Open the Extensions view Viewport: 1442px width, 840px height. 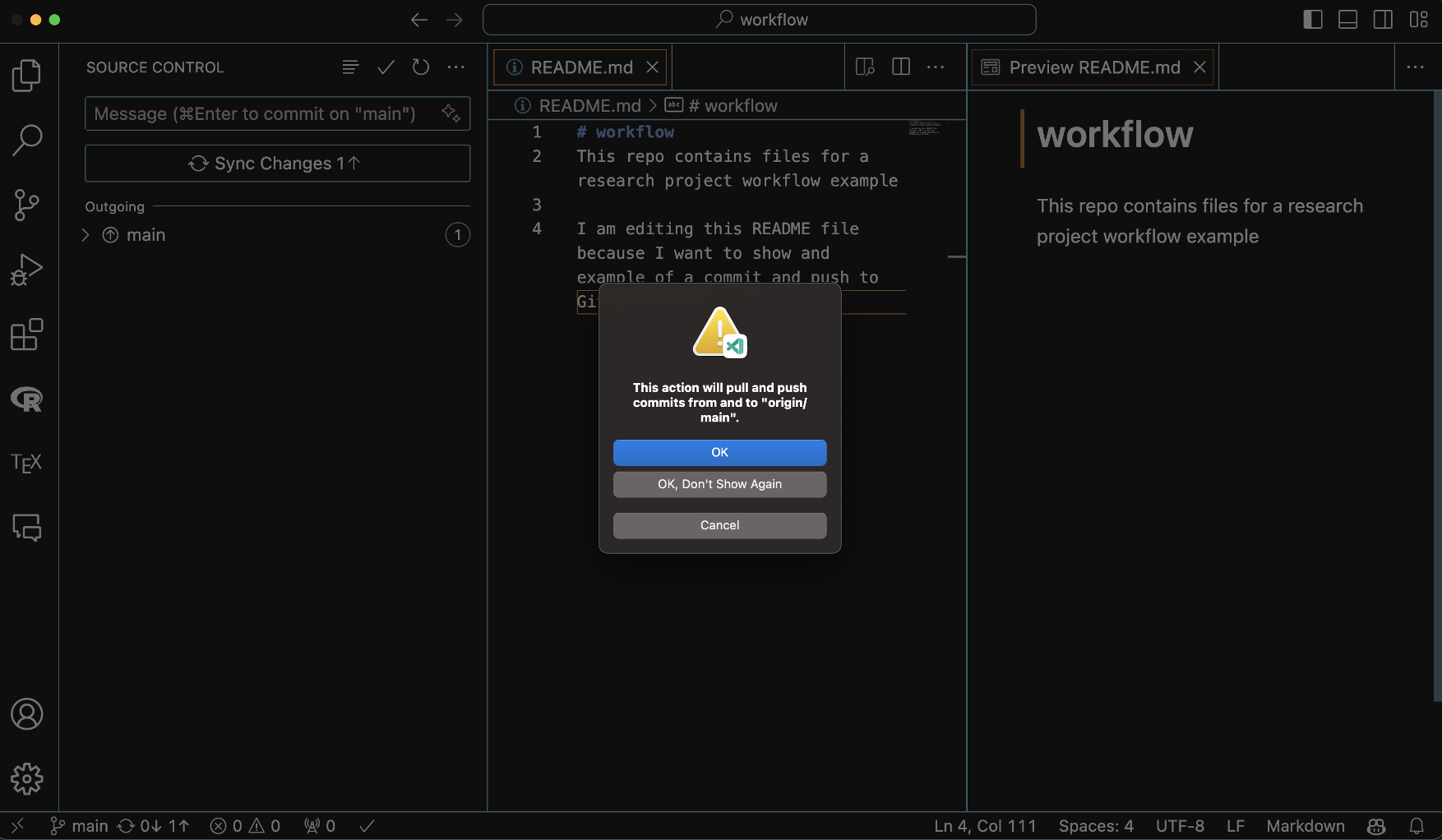tap(27, 335)
